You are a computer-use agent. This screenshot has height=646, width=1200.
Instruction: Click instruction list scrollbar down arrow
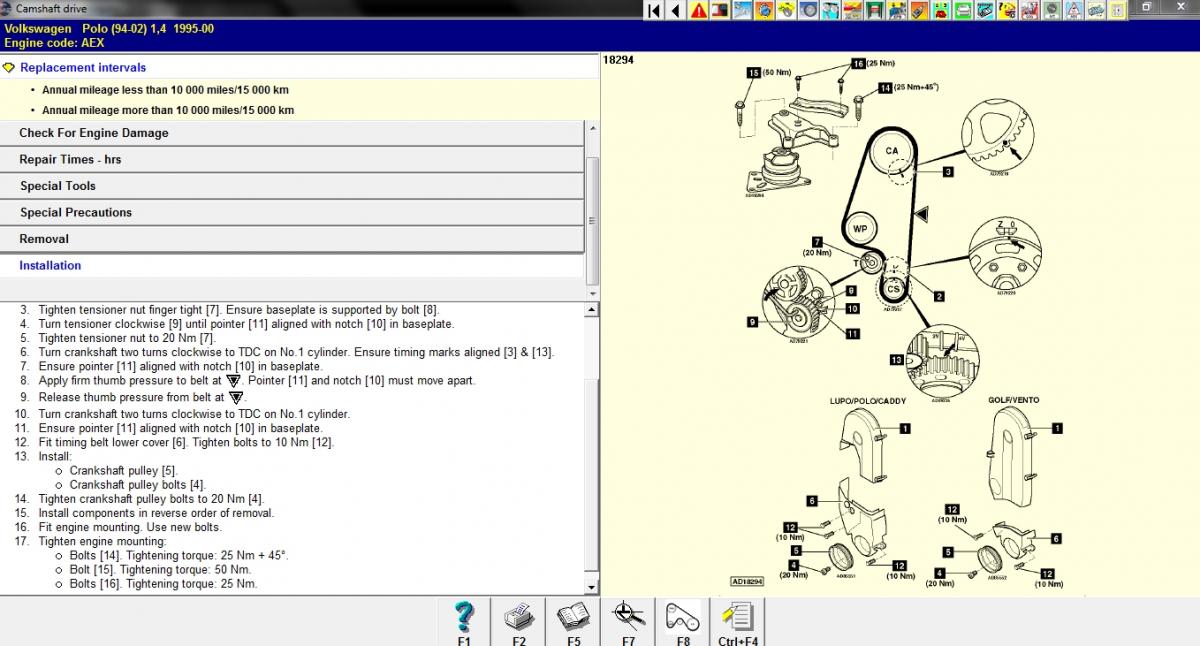coord(592,587)
